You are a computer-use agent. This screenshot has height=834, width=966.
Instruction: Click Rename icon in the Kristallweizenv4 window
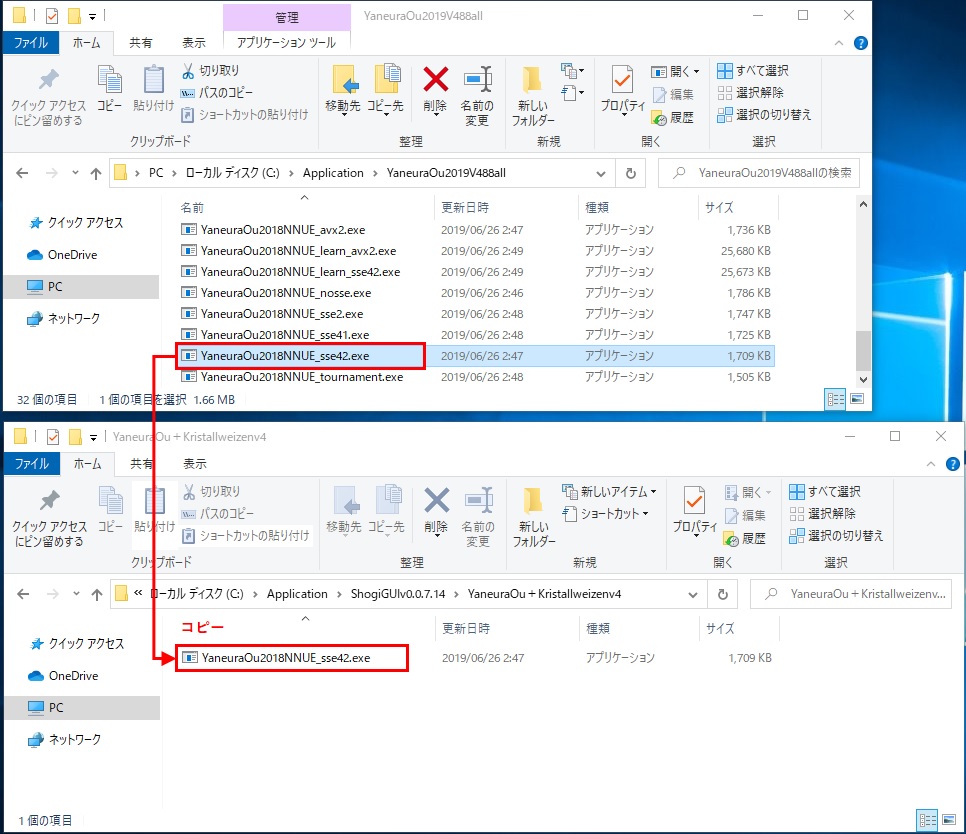[x=478, y=517]
